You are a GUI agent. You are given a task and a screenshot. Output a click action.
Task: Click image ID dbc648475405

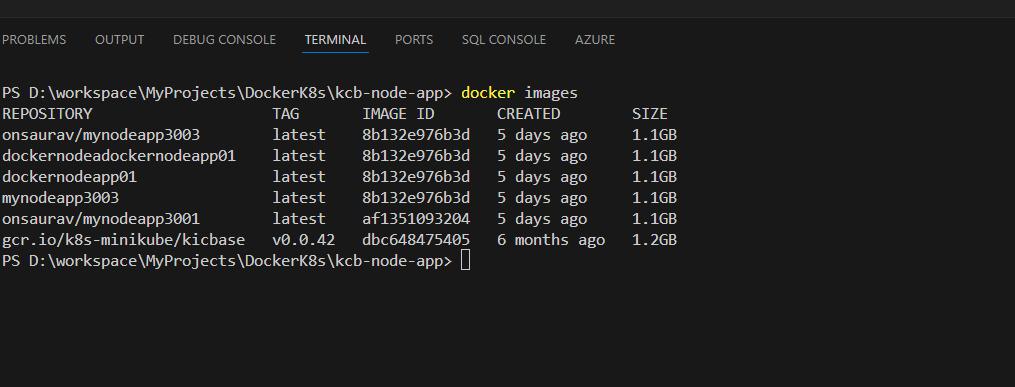416,240
